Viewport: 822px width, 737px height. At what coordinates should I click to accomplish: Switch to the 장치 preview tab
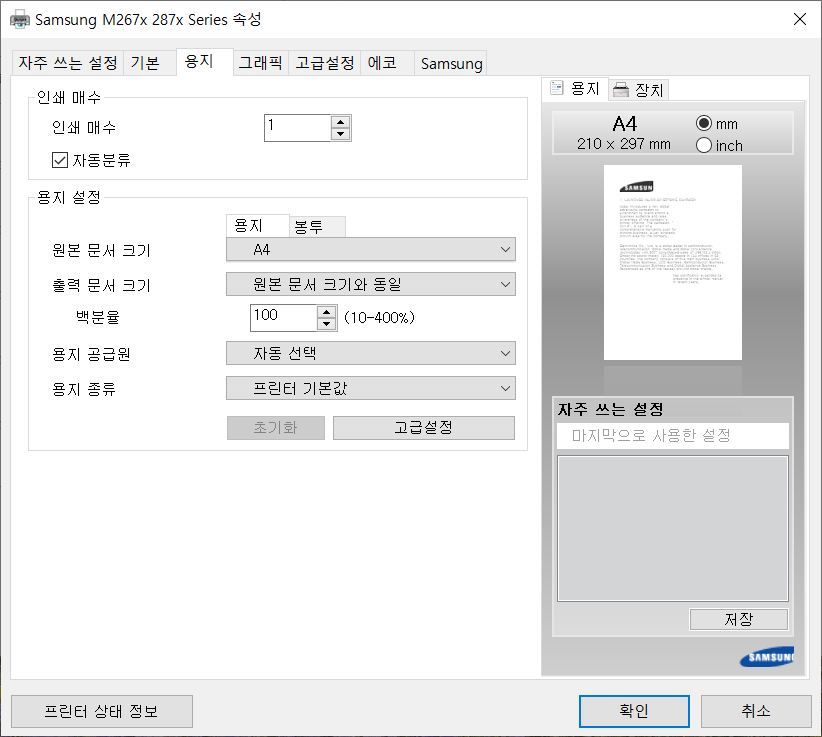tap(639, 90)
